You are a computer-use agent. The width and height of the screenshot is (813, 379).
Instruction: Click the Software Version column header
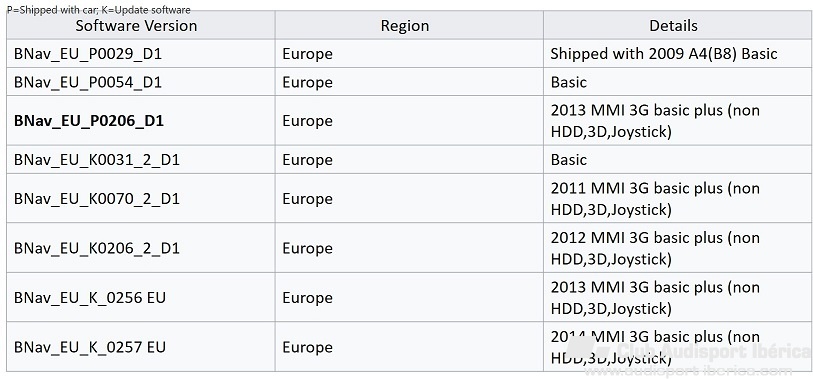pyautogui.click(x=136, y=26)
